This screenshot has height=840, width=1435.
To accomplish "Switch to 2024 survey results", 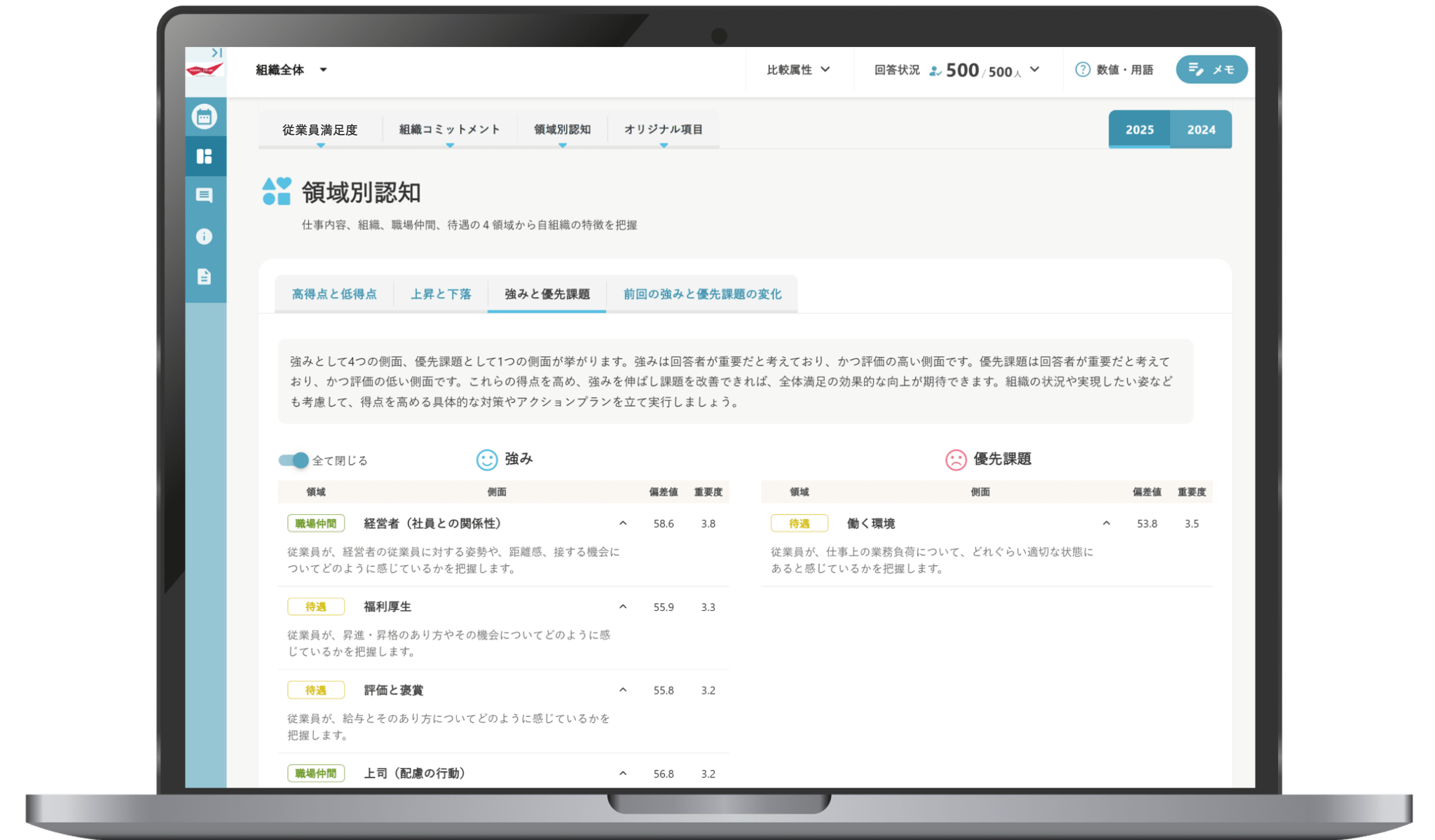I will [1201, 129].
